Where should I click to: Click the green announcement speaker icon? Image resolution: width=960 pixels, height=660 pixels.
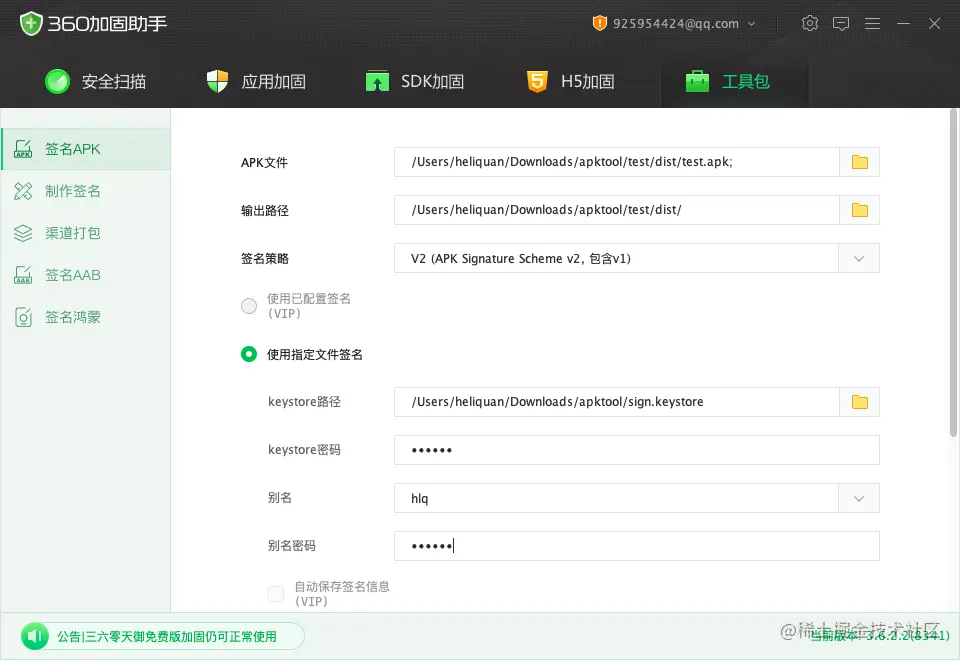(x=35, y=637)
